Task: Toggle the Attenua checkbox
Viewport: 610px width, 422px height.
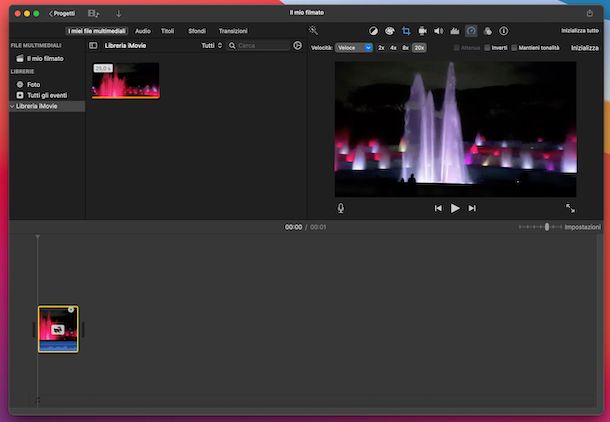Action: [x=456, y=48]
